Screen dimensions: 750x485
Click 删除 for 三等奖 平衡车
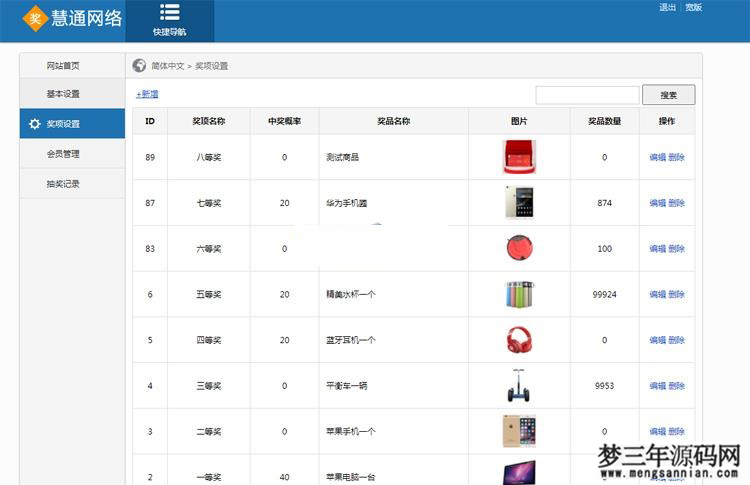point(676,386)
